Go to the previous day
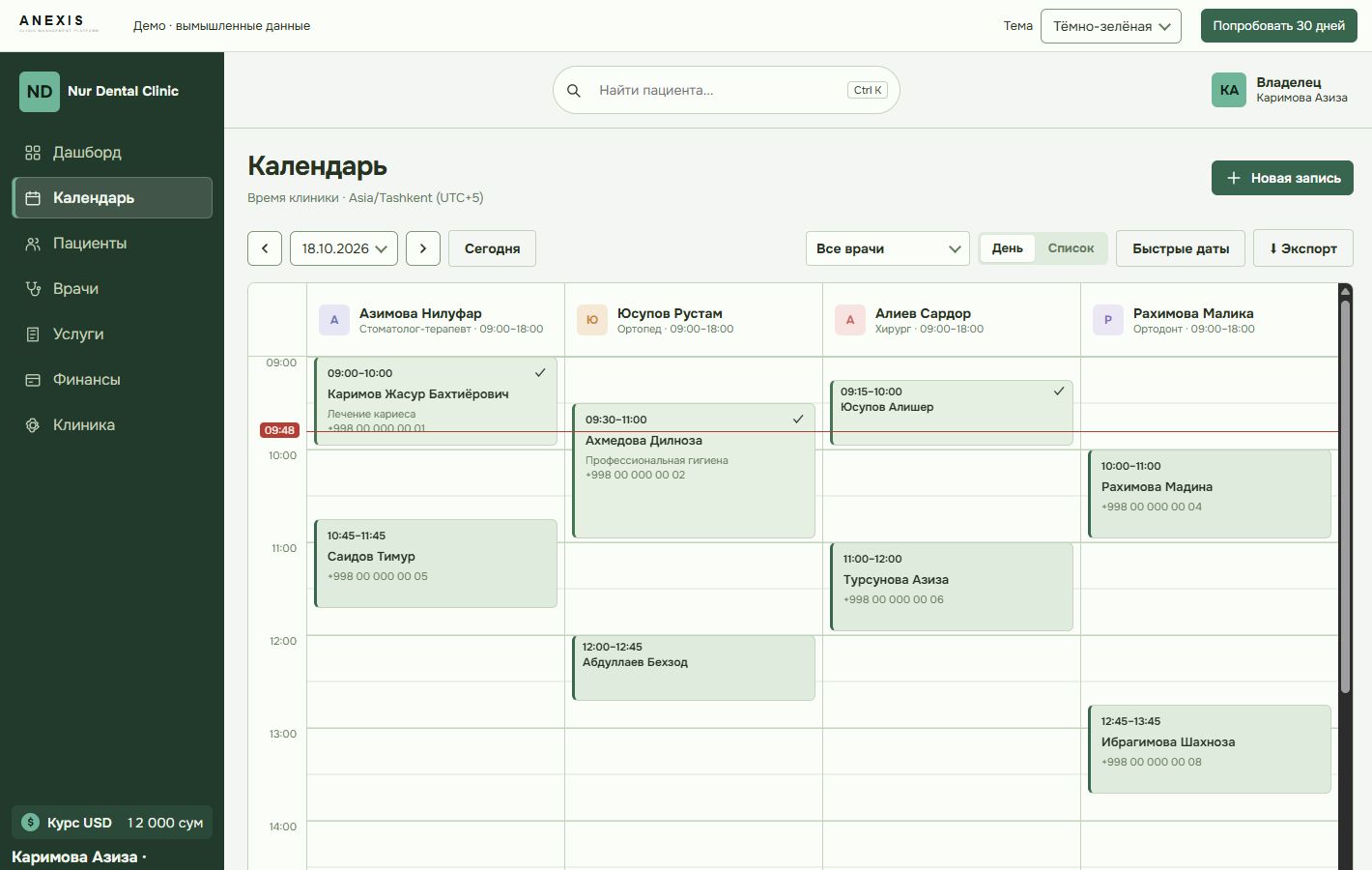The image size is (1372, 870). tap(265, 248)
